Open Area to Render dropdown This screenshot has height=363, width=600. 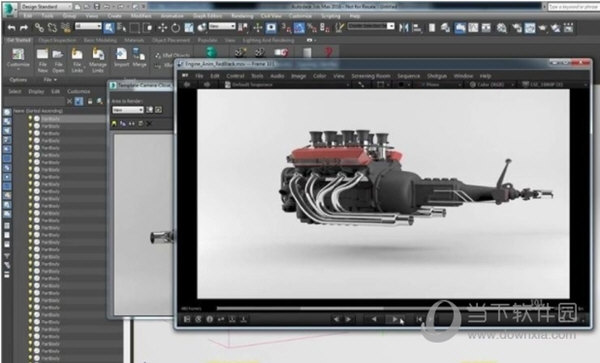[x=128, y=110]
